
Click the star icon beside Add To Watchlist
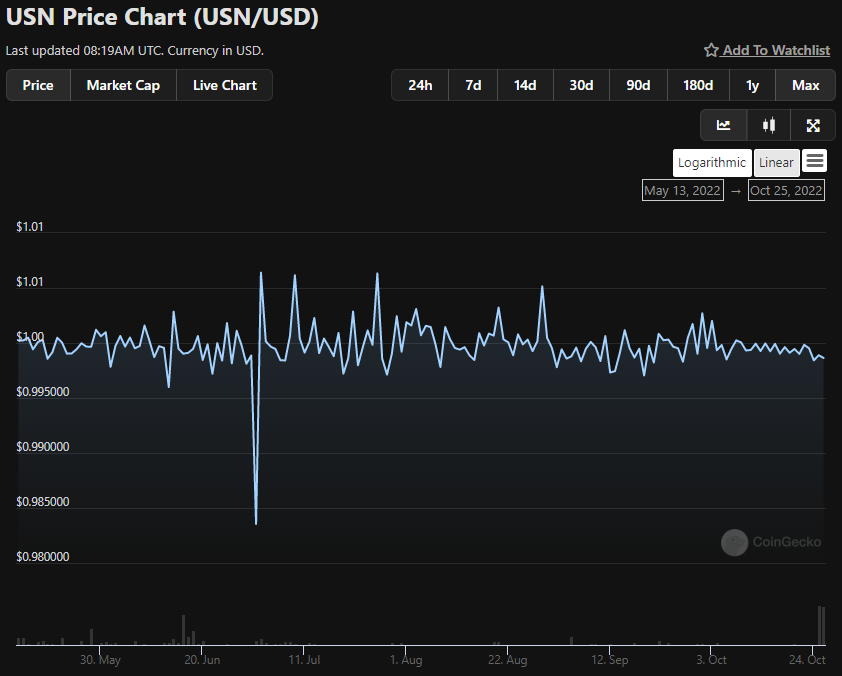[x=711, y=50]
